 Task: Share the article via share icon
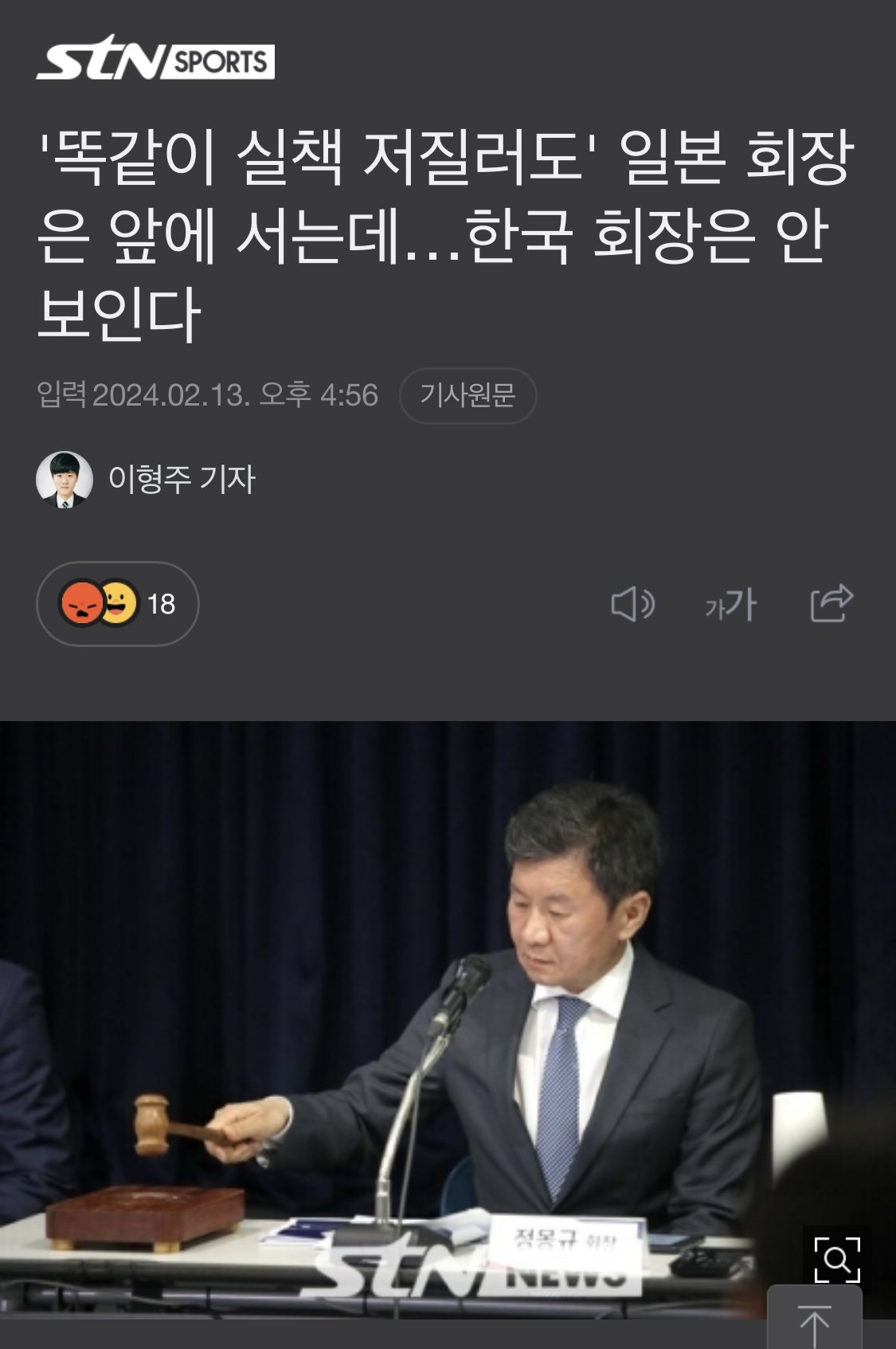click(831, 602)
